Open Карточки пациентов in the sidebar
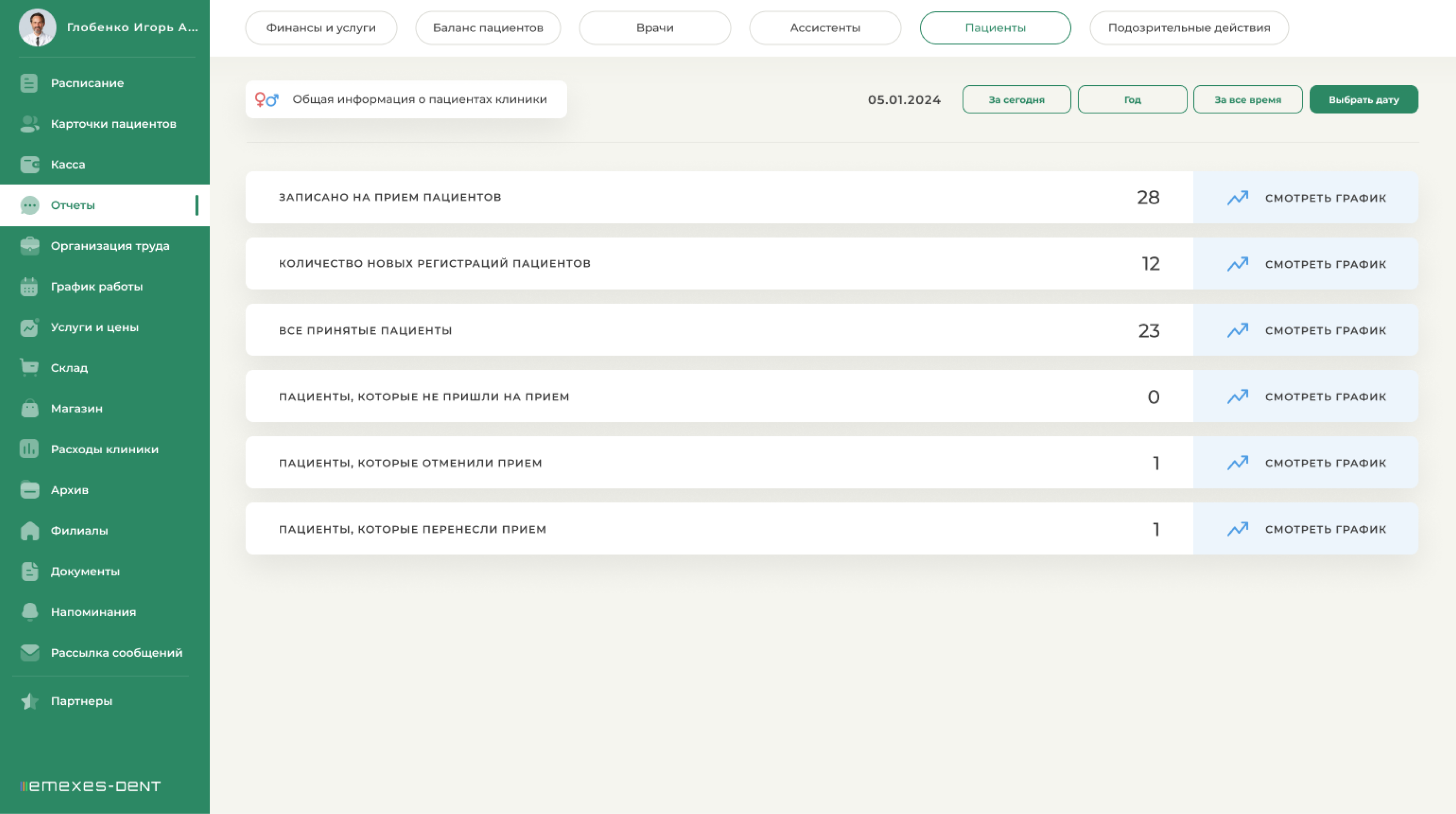The image size is (1456, 814). click(113, 124)
